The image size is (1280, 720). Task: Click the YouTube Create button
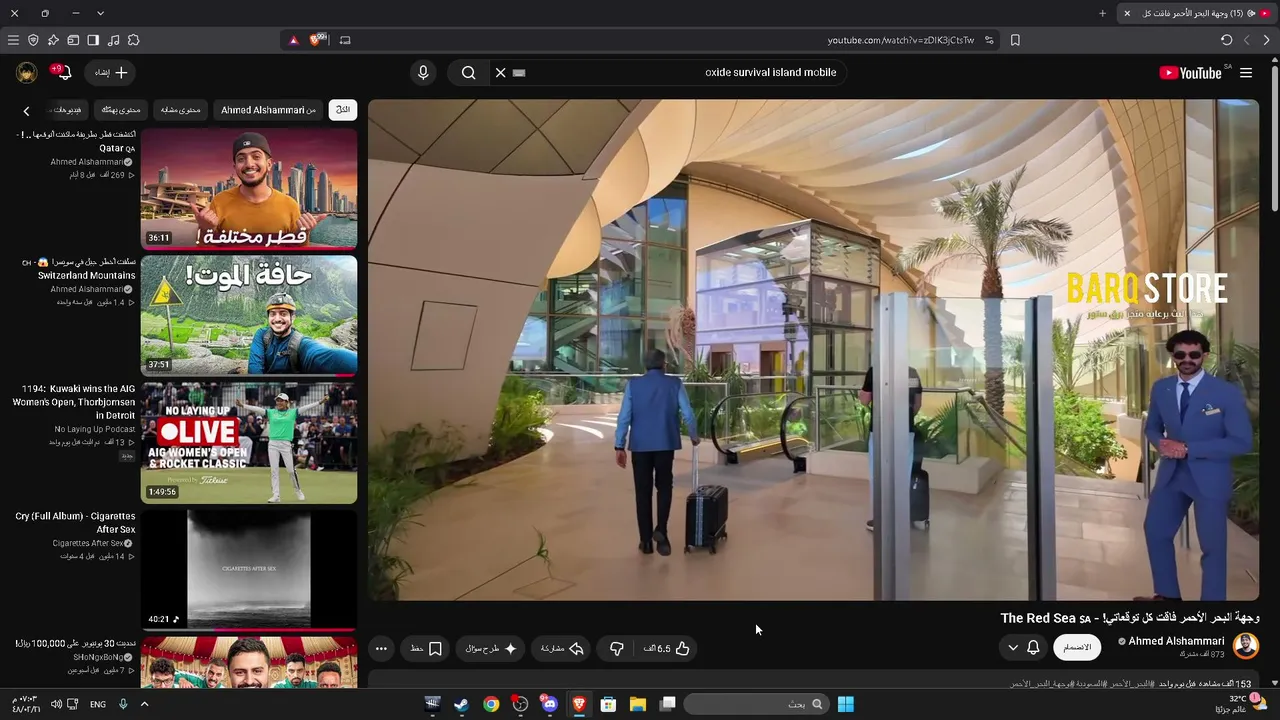(x=111, y=72)
